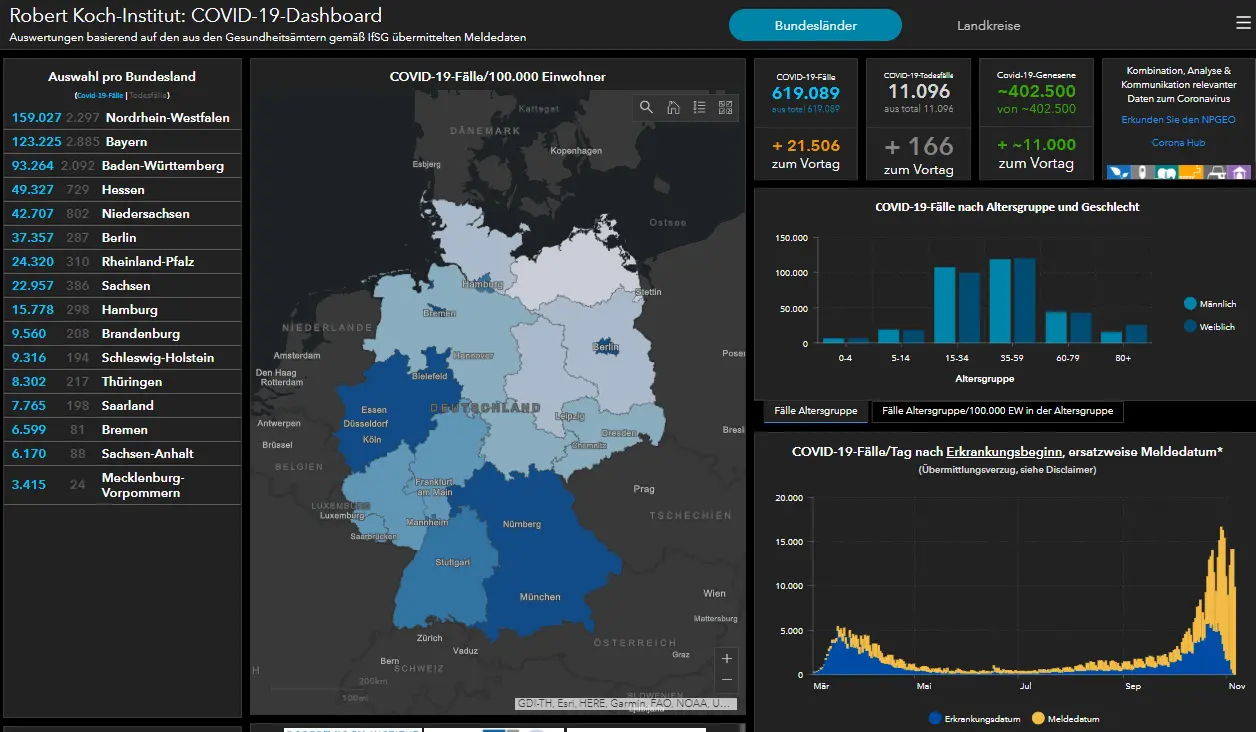The image size is (1256, 732).
Task: Open the Corona Hub link
Action: [1178, 143]
